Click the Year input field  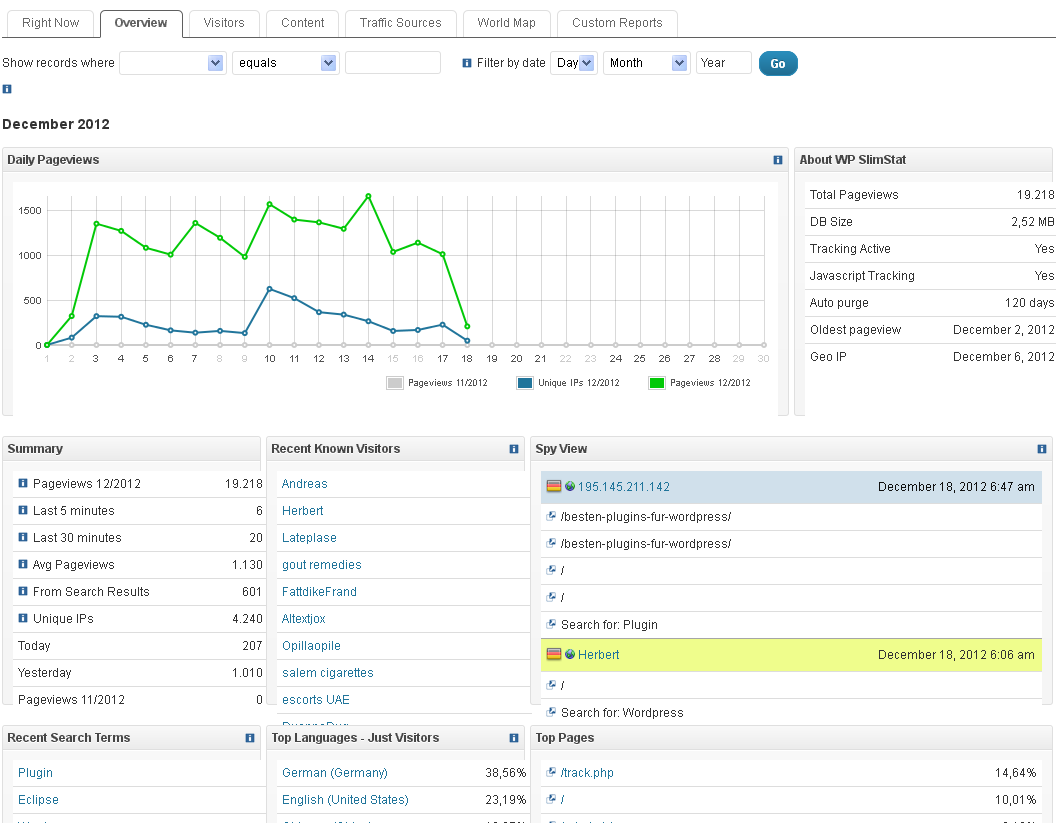coord(723,63)
